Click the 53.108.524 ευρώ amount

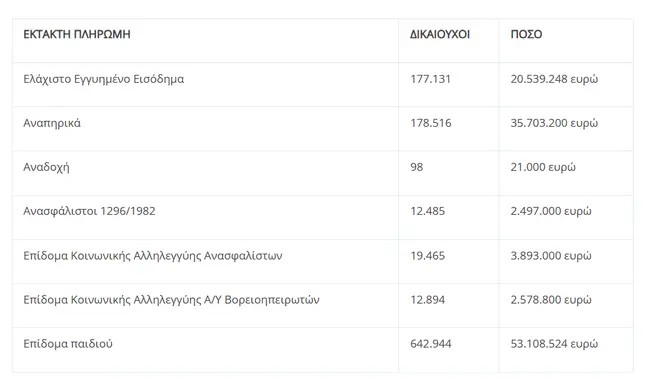pyautogui.click(x=554, y=344)
